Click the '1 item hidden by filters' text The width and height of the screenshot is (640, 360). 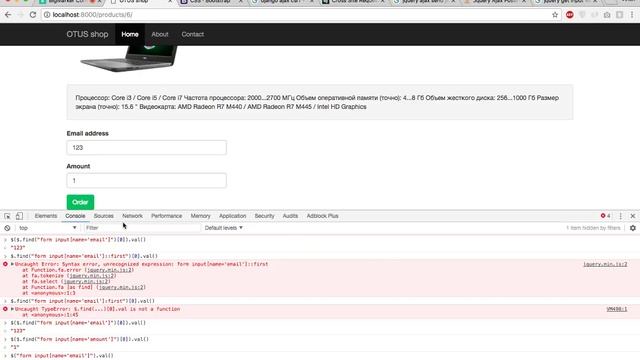[x=593, y=228]
